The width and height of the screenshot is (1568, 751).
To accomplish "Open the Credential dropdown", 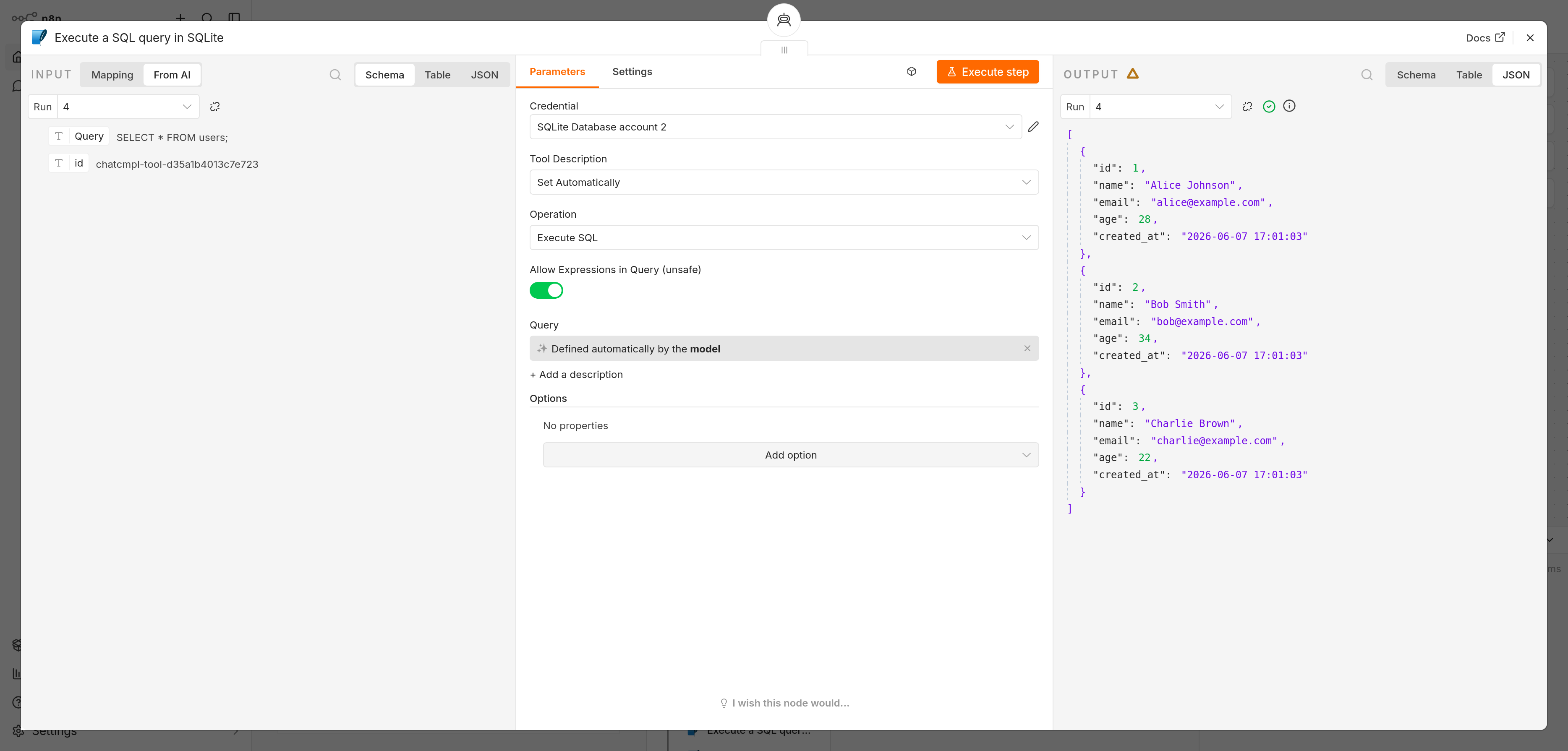I will tap(776, 127).
